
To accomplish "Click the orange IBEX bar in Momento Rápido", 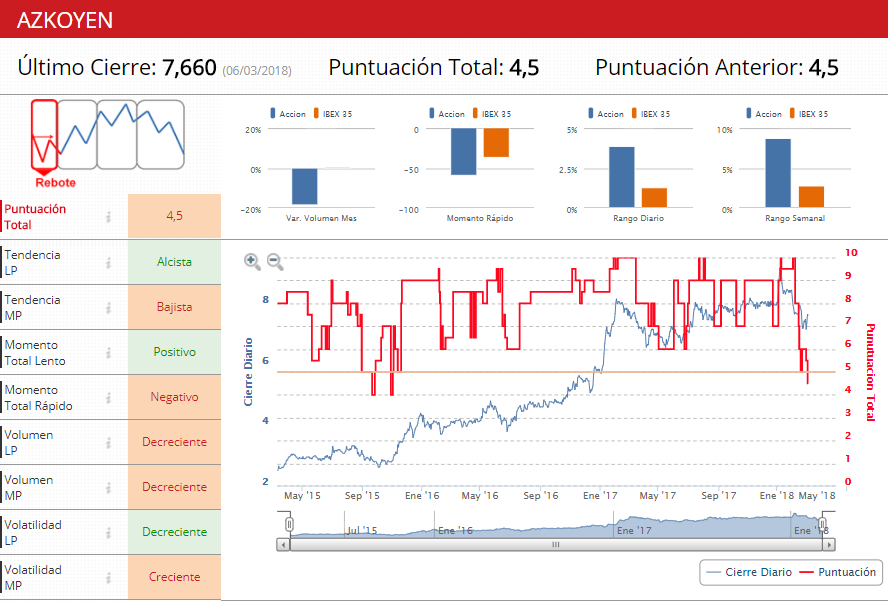I will pos(496,143).
